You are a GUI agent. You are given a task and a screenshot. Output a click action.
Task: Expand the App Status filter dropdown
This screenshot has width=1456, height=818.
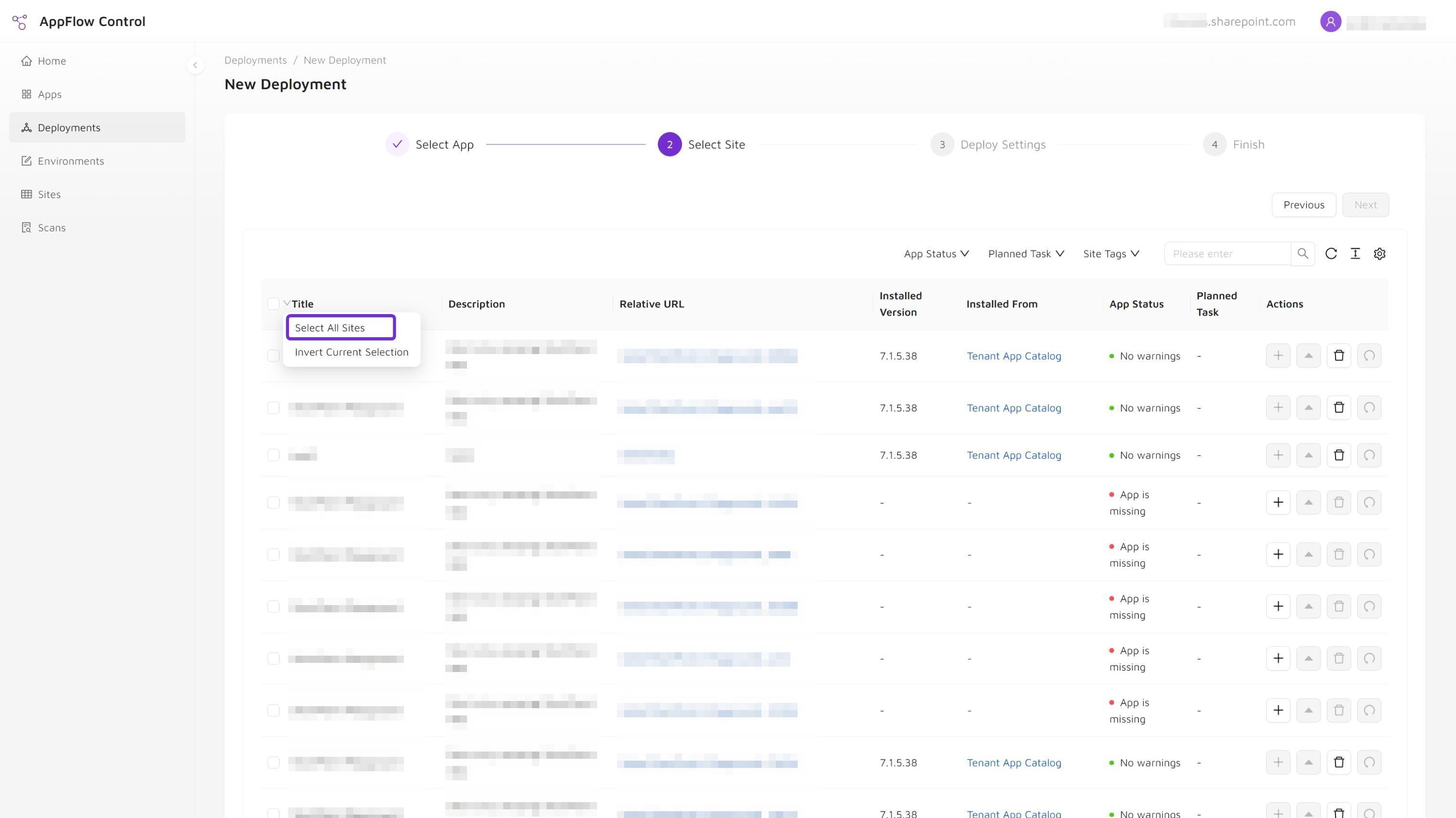tap(936, 254)
